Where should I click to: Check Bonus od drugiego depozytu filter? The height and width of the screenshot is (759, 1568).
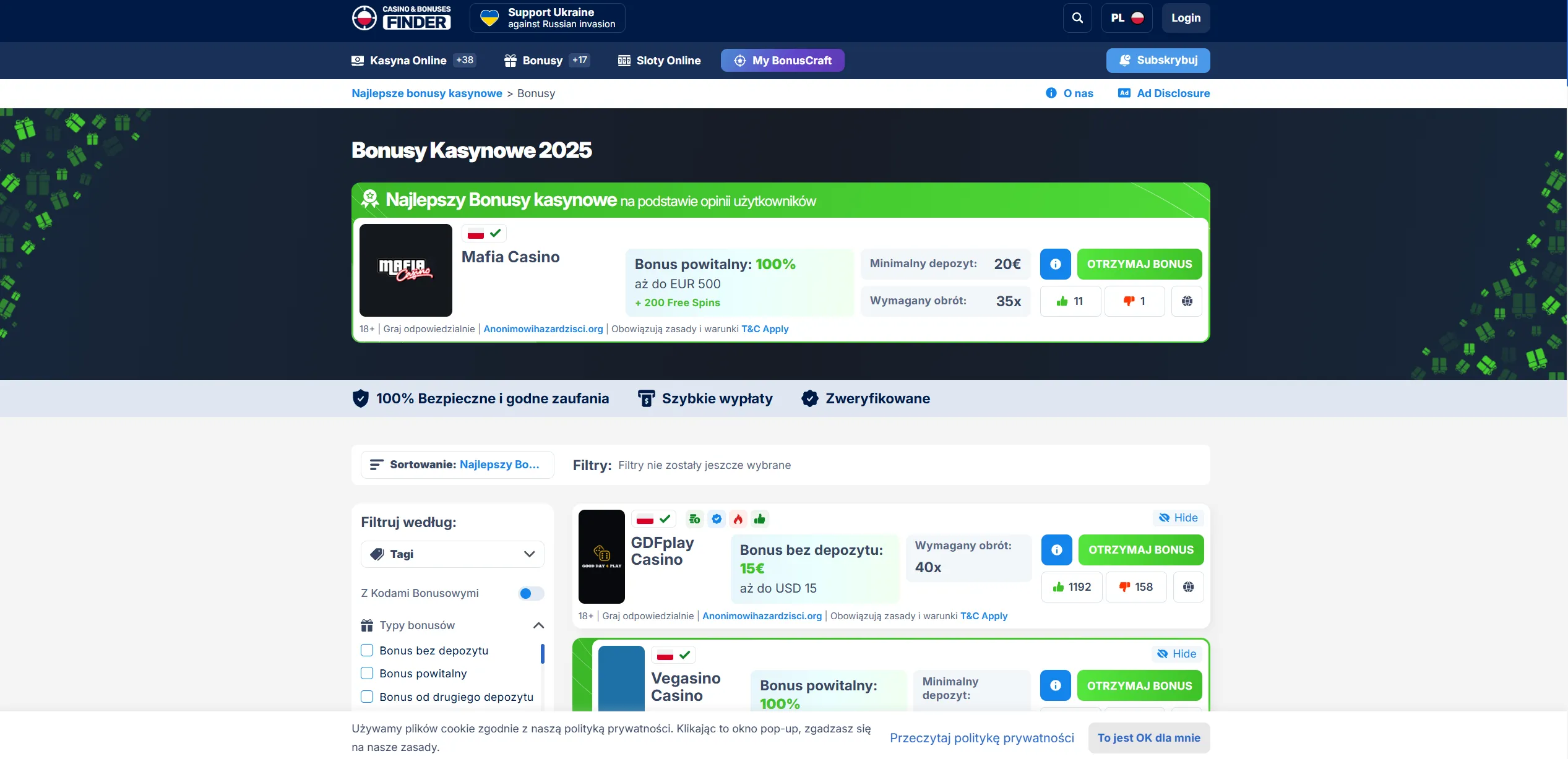(x=367, y=697)
